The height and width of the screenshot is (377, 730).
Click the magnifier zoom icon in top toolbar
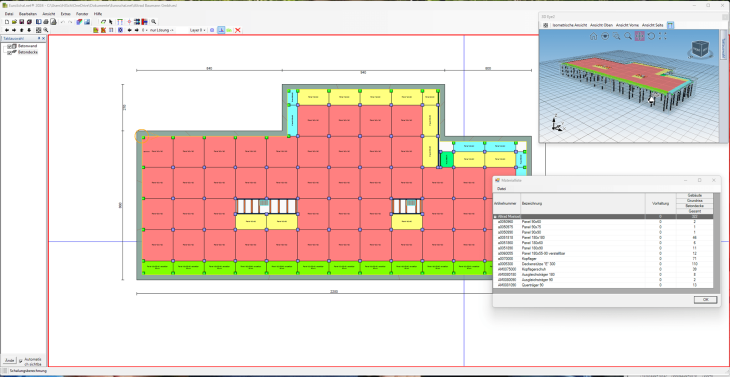[154, 21]
